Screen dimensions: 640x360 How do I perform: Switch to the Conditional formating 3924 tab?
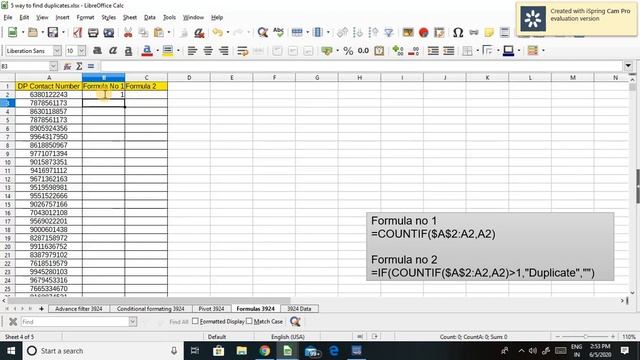click(151, 309)
